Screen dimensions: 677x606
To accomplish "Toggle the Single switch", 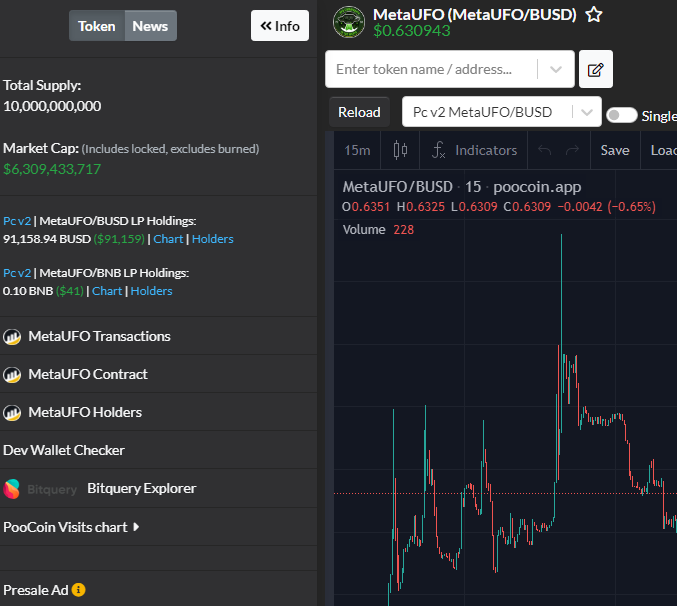I will (x=621, y=115).
